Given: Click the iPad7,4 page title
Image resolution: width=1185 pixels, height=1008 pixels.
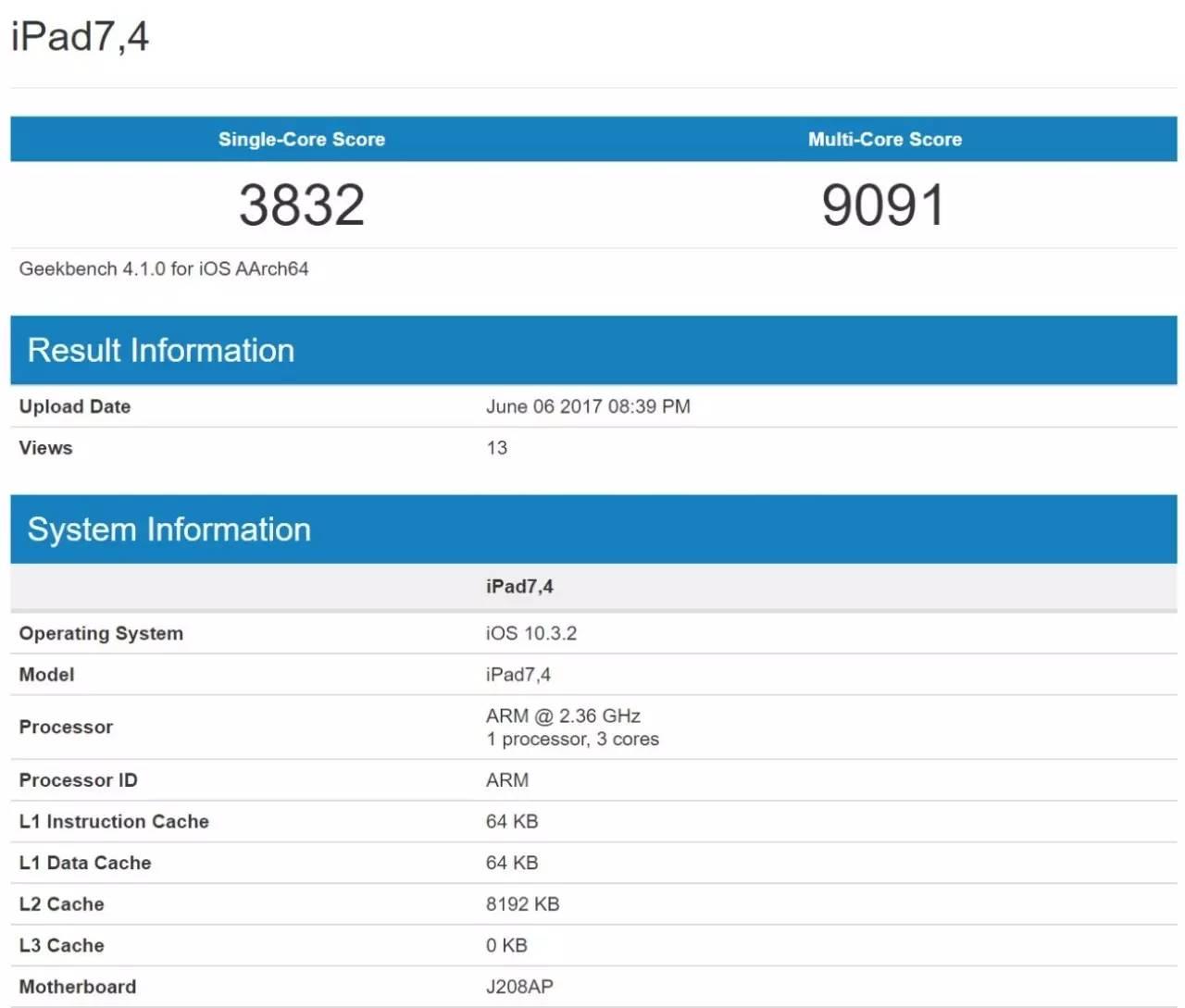Looking at the screenshot, I should click(80, 37).
